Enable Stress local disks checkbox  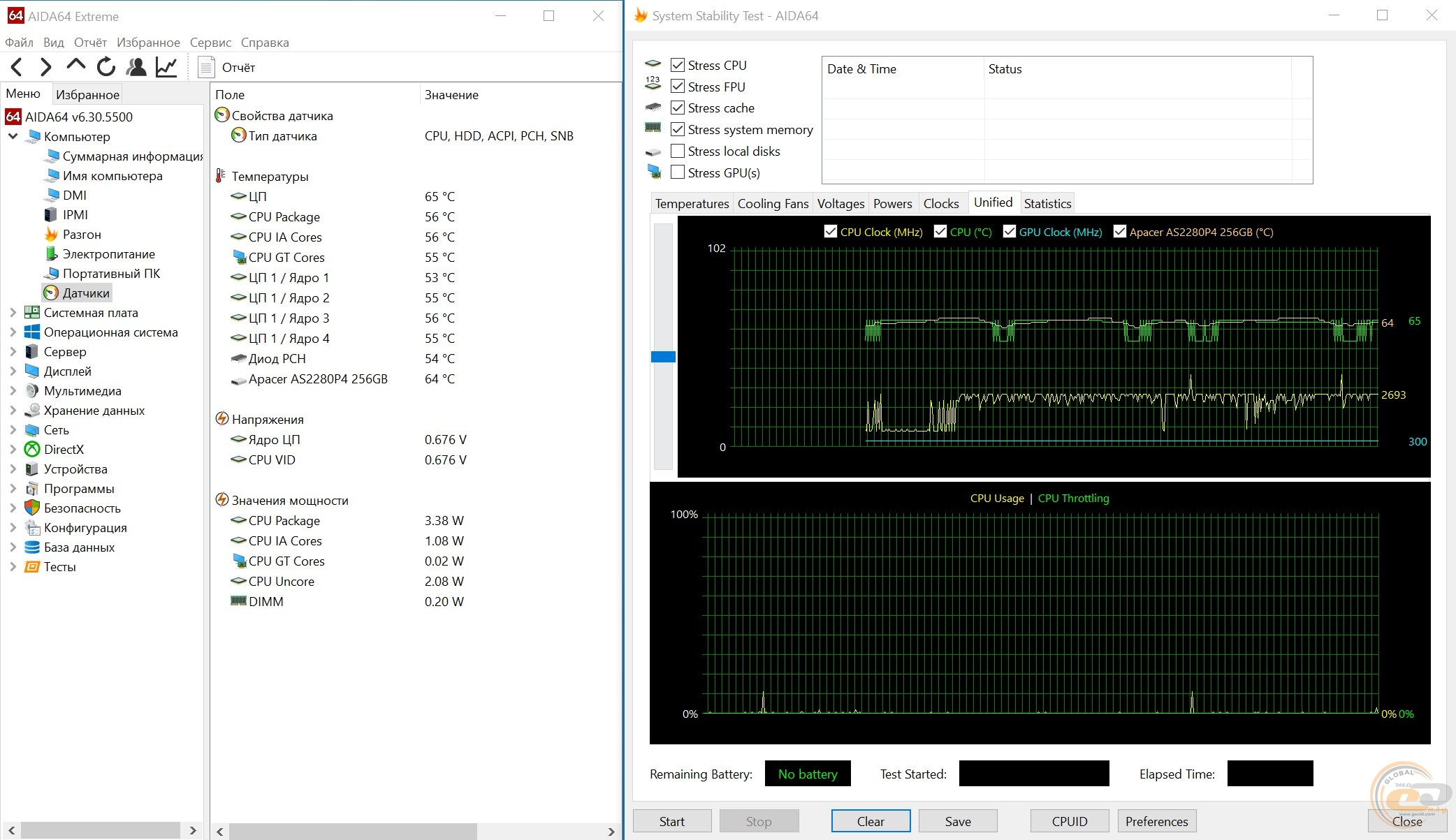click(677, 151)
